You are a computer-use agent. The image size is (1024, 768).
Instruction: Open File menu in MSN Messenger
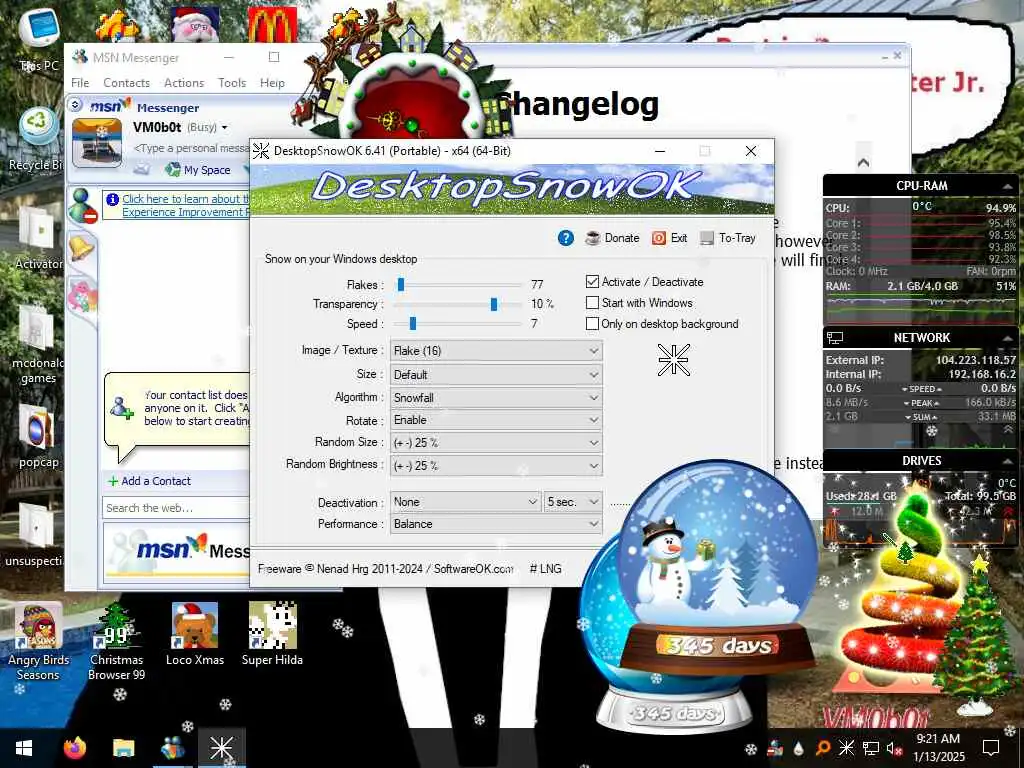[x=80, y=83]
